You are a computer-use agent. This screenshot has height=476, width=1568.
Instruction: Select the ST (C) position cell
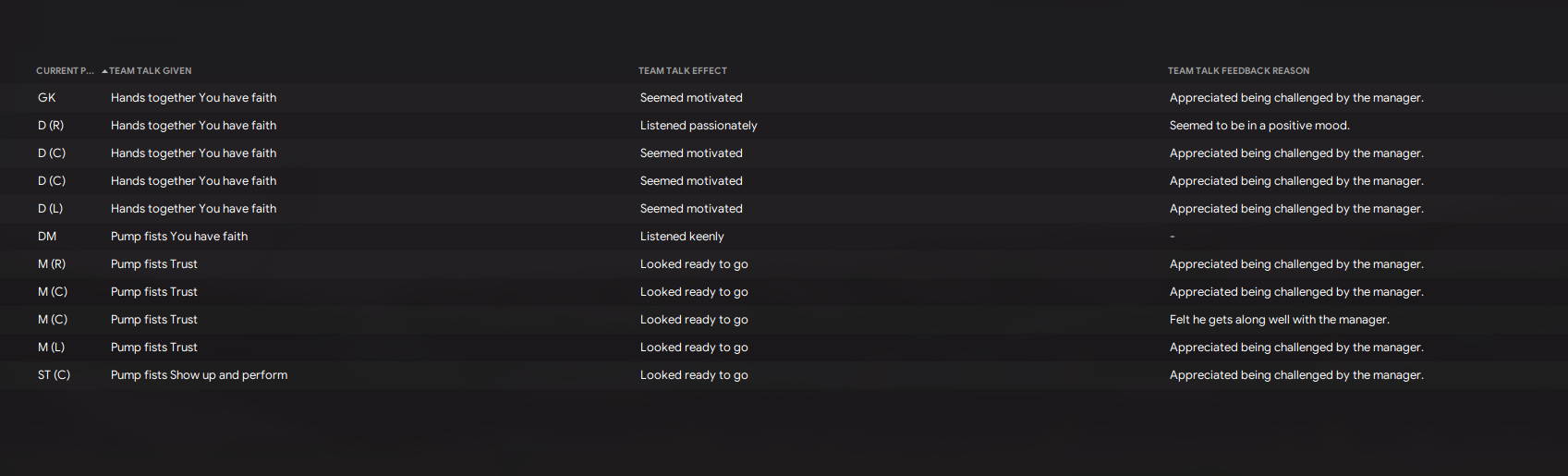(x=54, y=375)
